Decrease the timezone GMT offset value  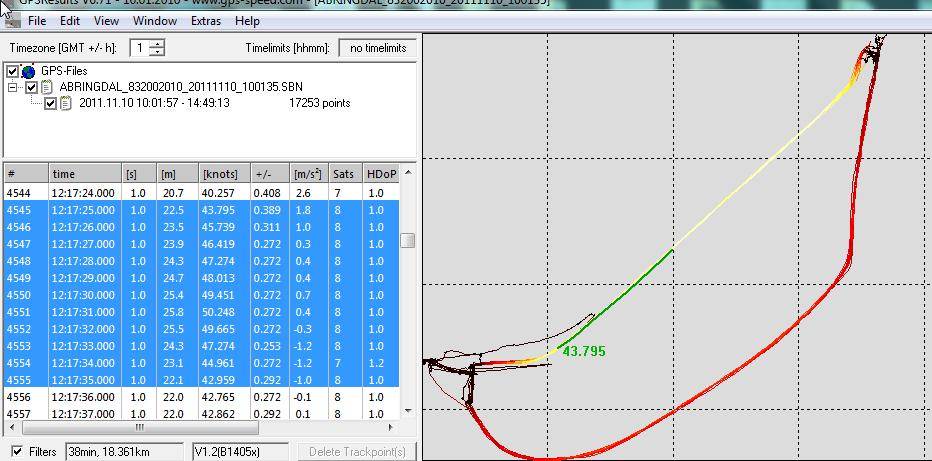[x=157, y=52]
